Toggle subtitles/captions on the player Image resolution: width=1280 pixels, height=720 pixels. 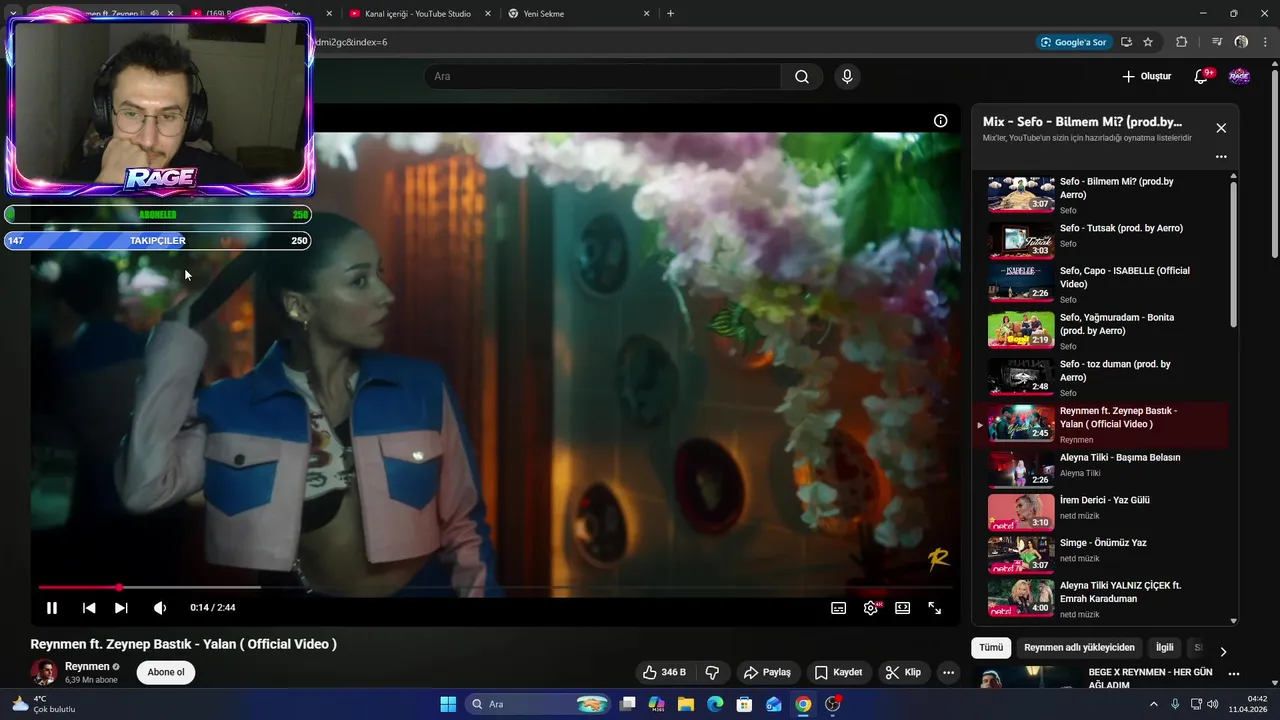(x=839, y=608)
